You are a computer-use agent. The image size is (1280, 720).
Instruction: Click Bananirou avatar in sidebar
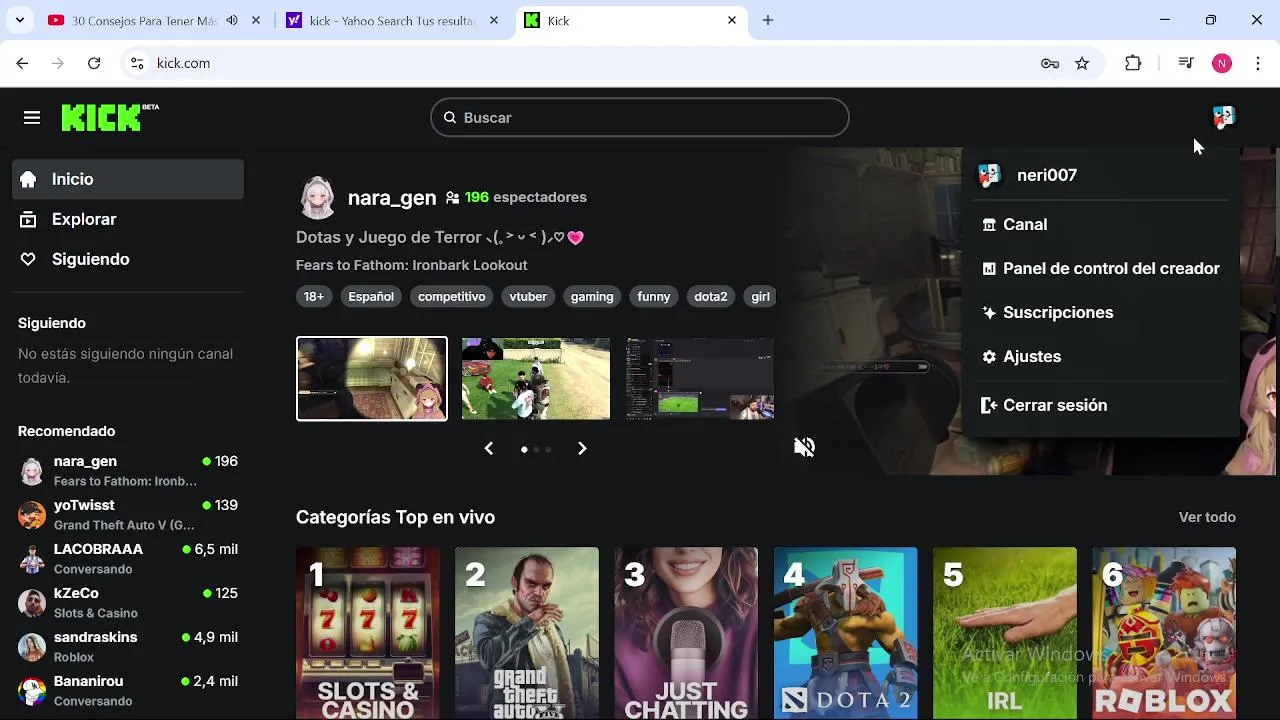click(32, 691)
